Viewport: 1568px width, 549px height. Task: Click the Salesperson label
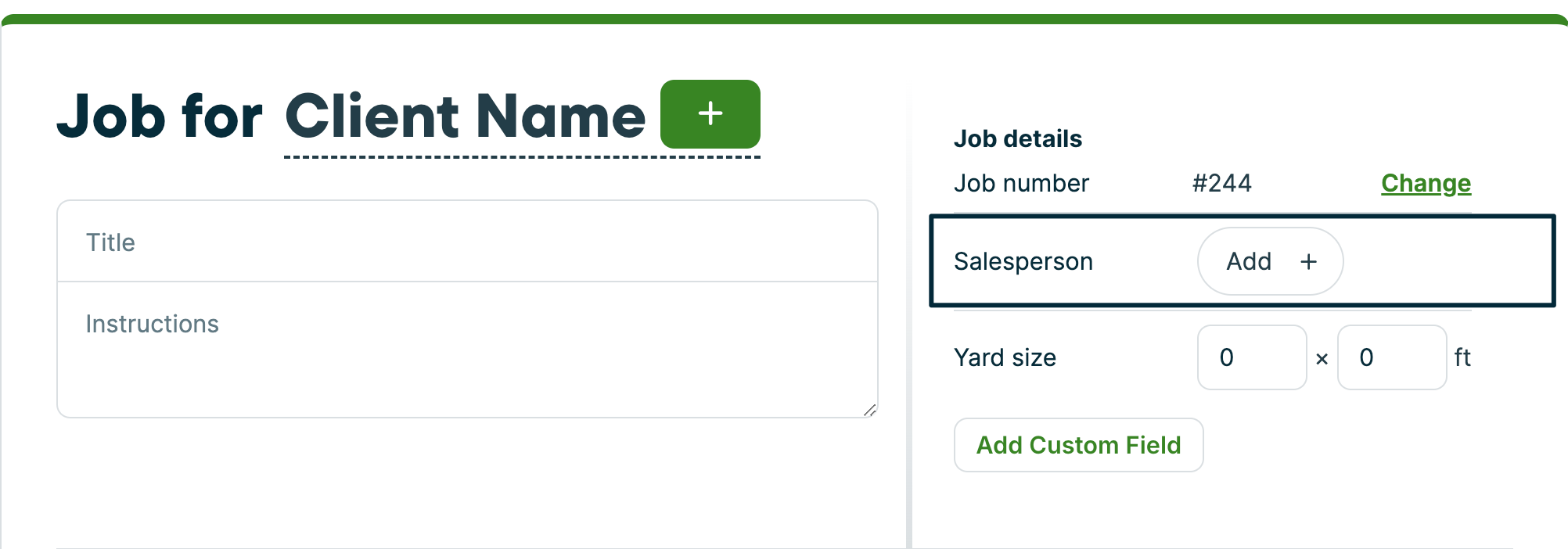[x=1023, y=262]
